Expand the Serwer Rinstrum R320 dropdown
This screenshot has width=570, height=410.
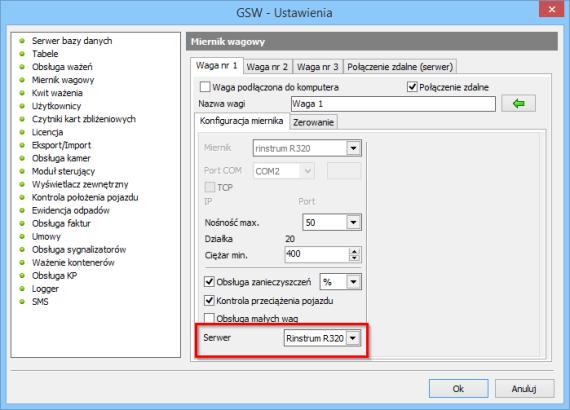click(x=353, y=338)
